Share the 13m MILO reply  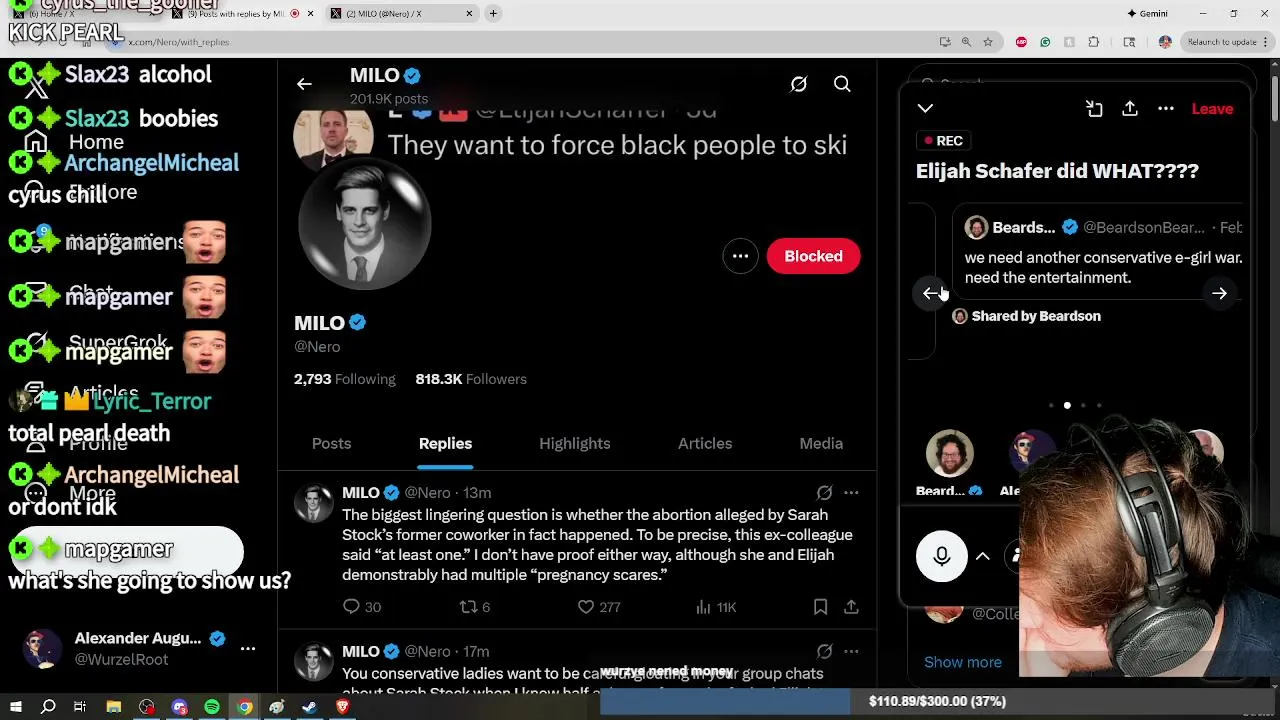[851, 607]
